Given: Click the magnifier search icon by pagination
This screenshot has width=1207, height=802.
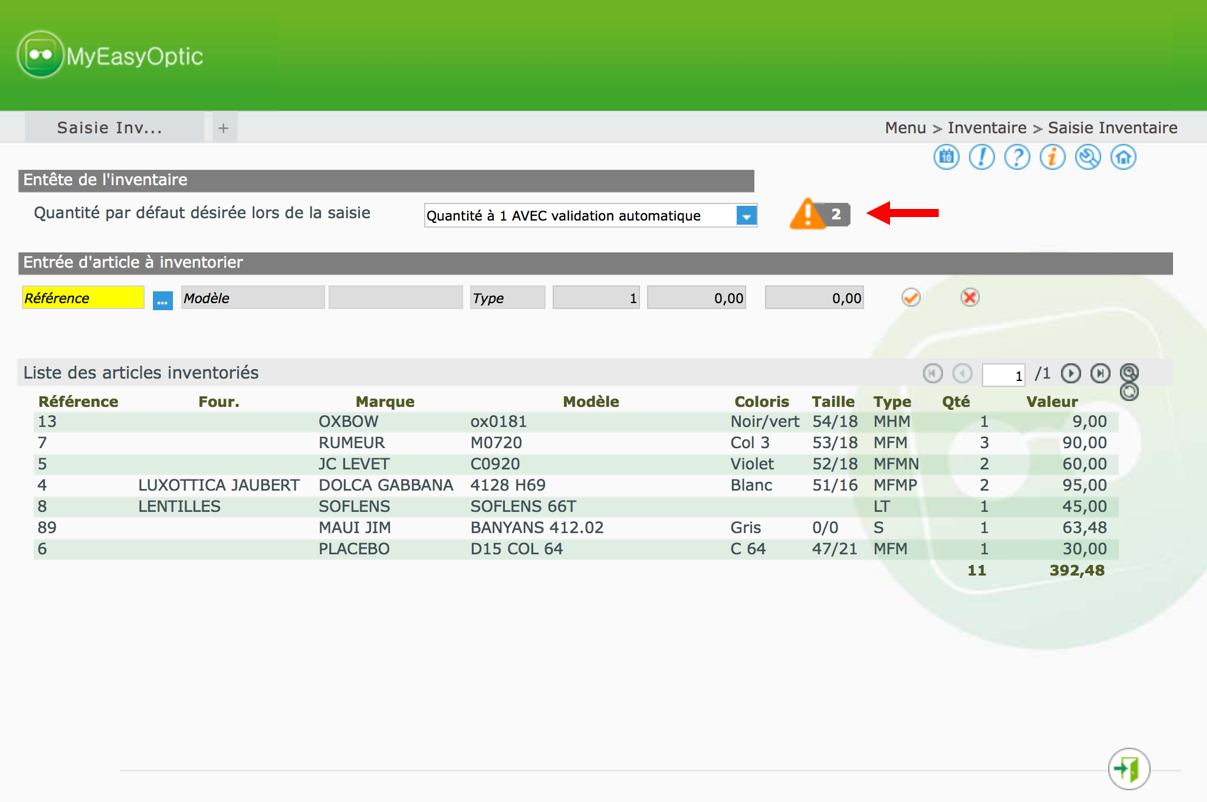Looking at the screenshot, I should [1129, 373].
